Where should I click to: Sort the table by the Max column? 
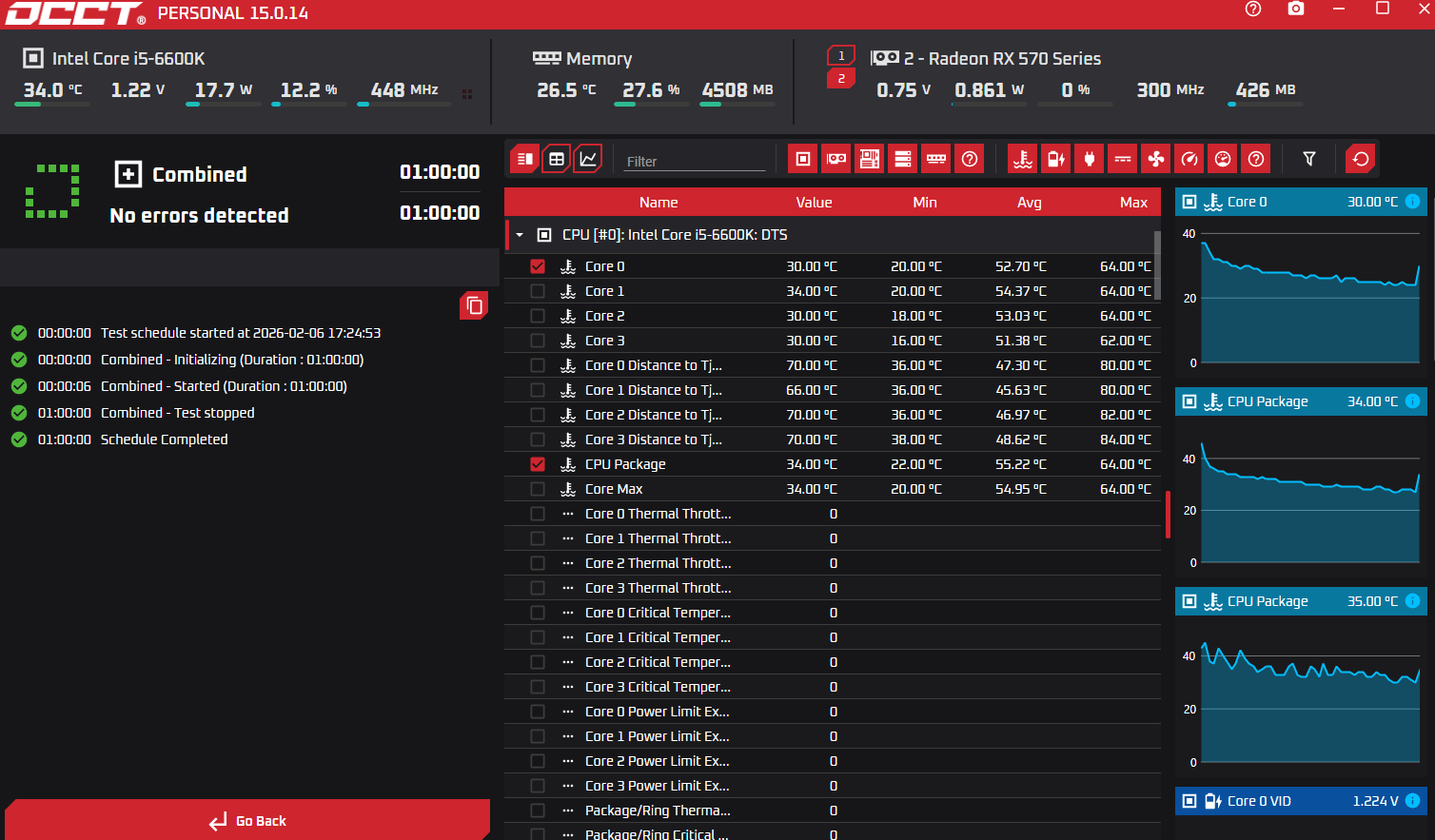pyautogui.click(x=1133, y=203)
